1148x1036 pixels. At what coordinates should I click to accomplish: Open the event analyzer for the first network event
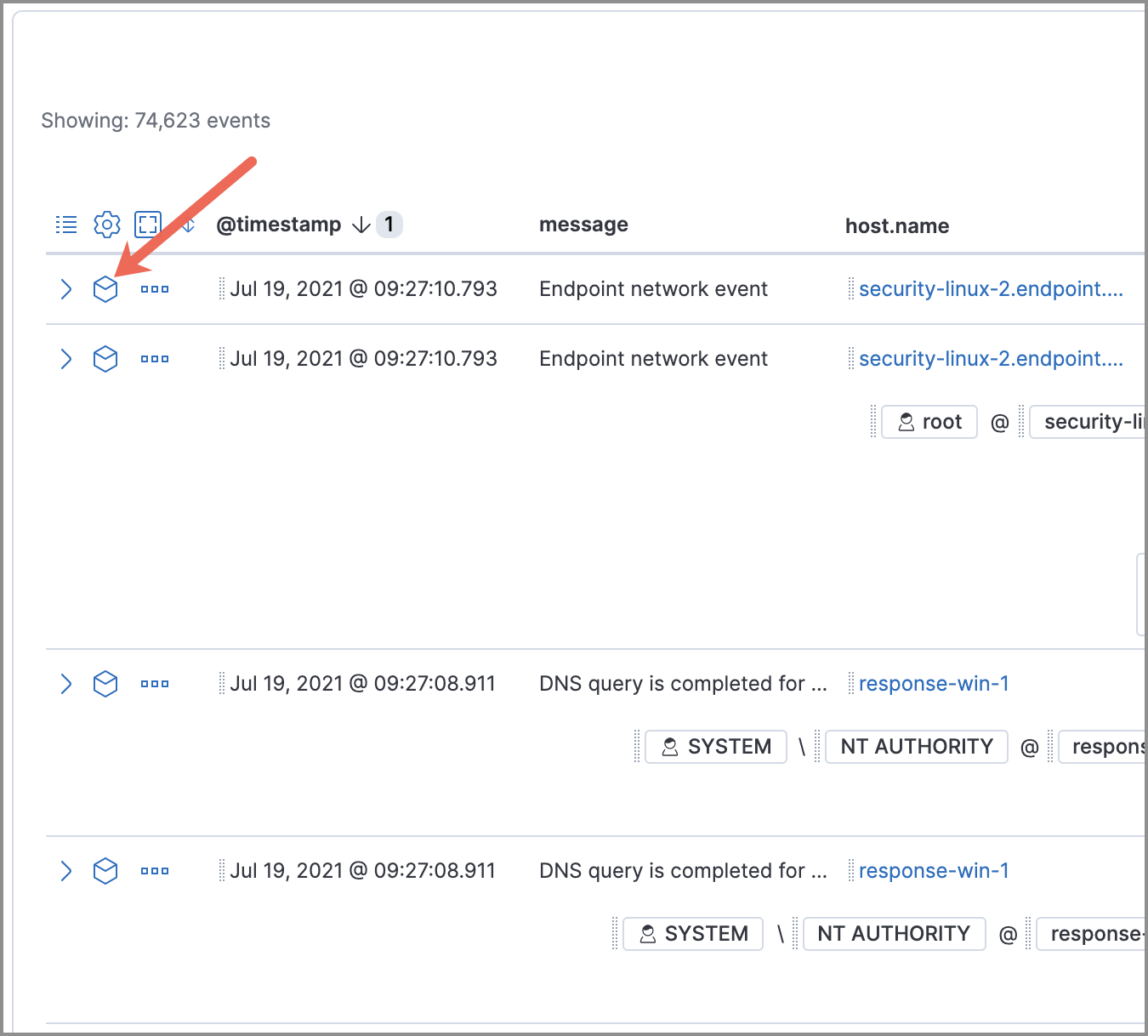pyautogui.click(x=105, y=289)
